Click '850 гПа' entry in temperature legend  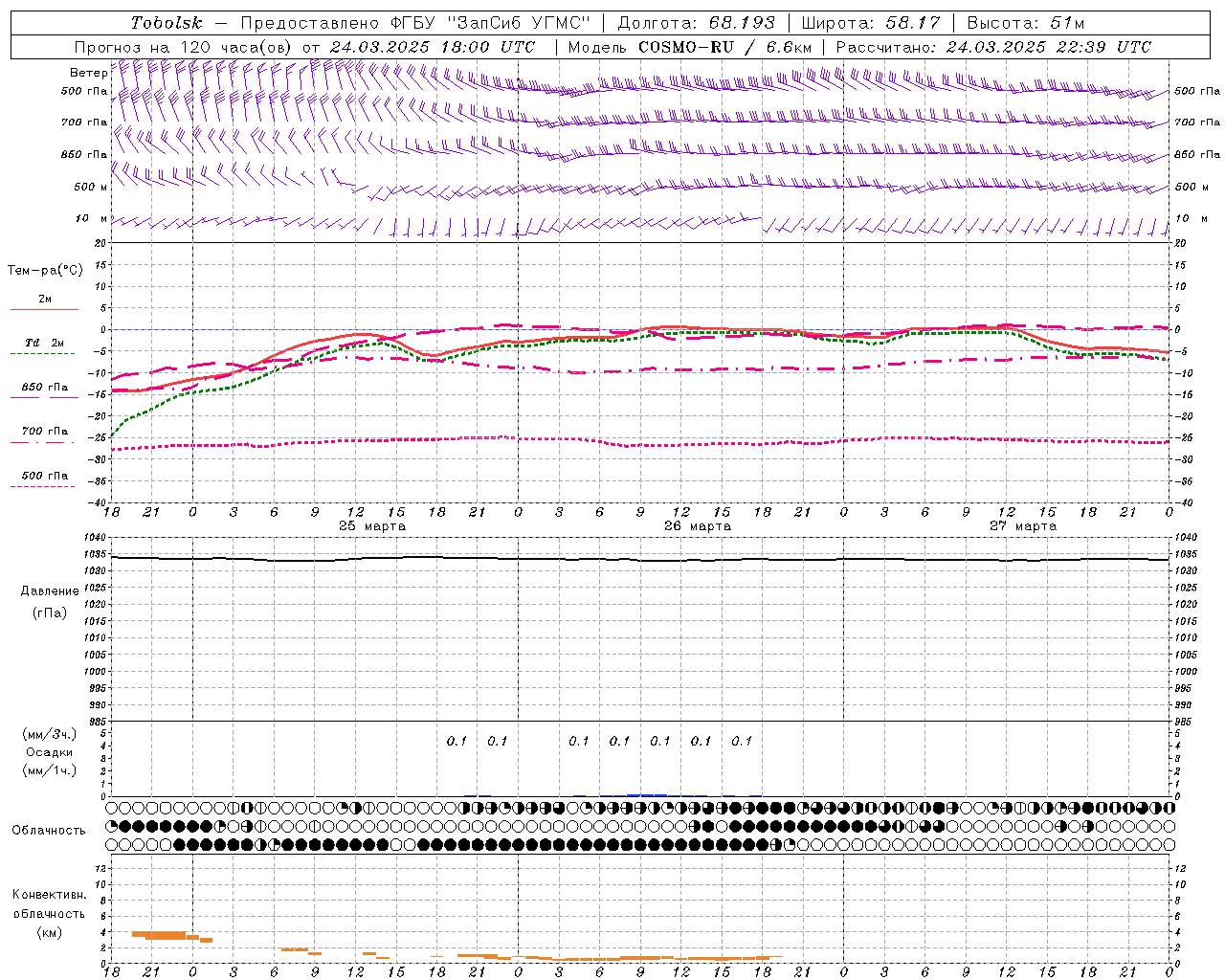pyautogui.click(x=45, y=388)
